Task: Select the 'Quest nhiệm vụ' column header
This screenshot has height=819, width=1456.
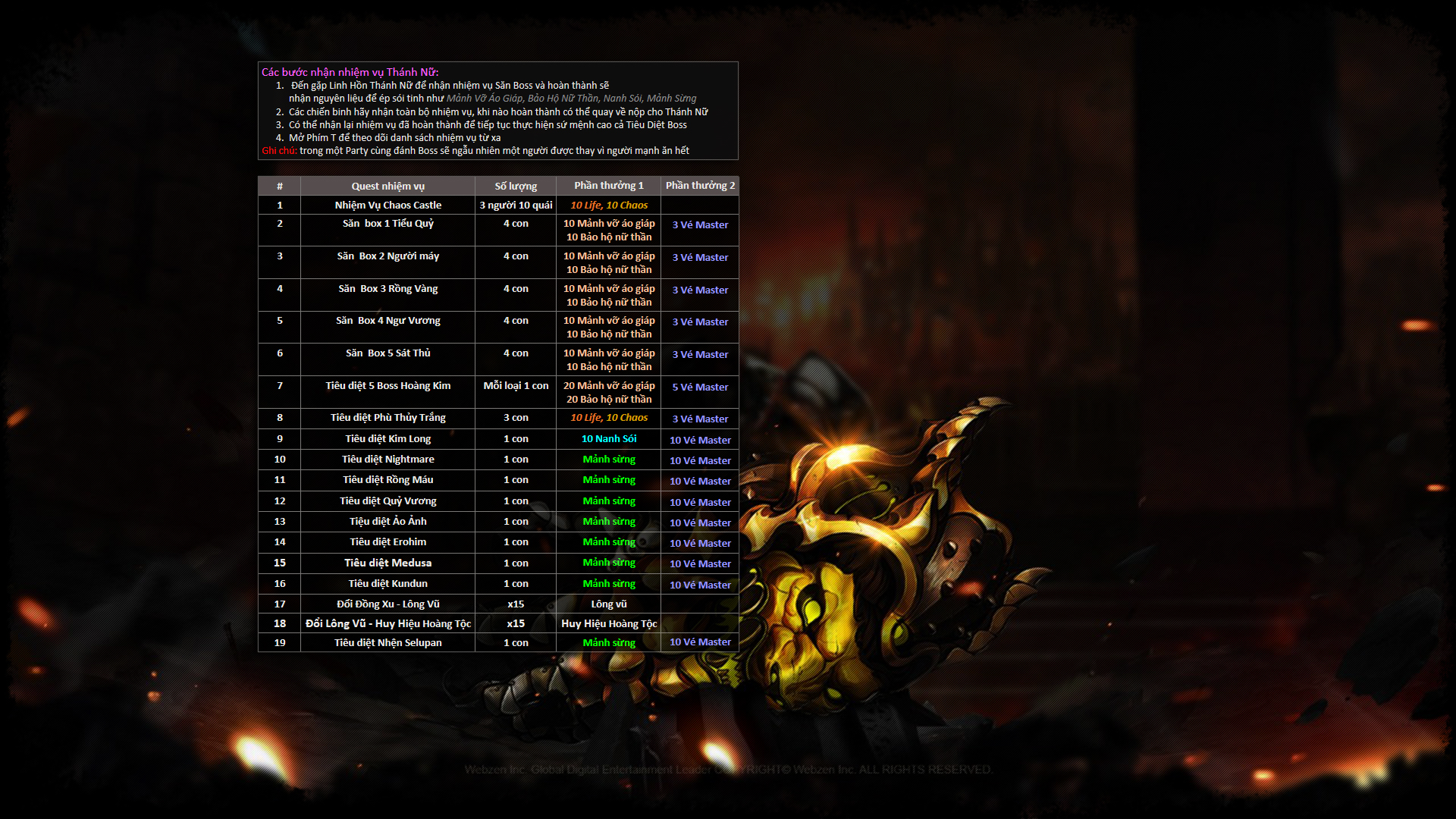Action: pyautogui.click(x=388, y=186)
